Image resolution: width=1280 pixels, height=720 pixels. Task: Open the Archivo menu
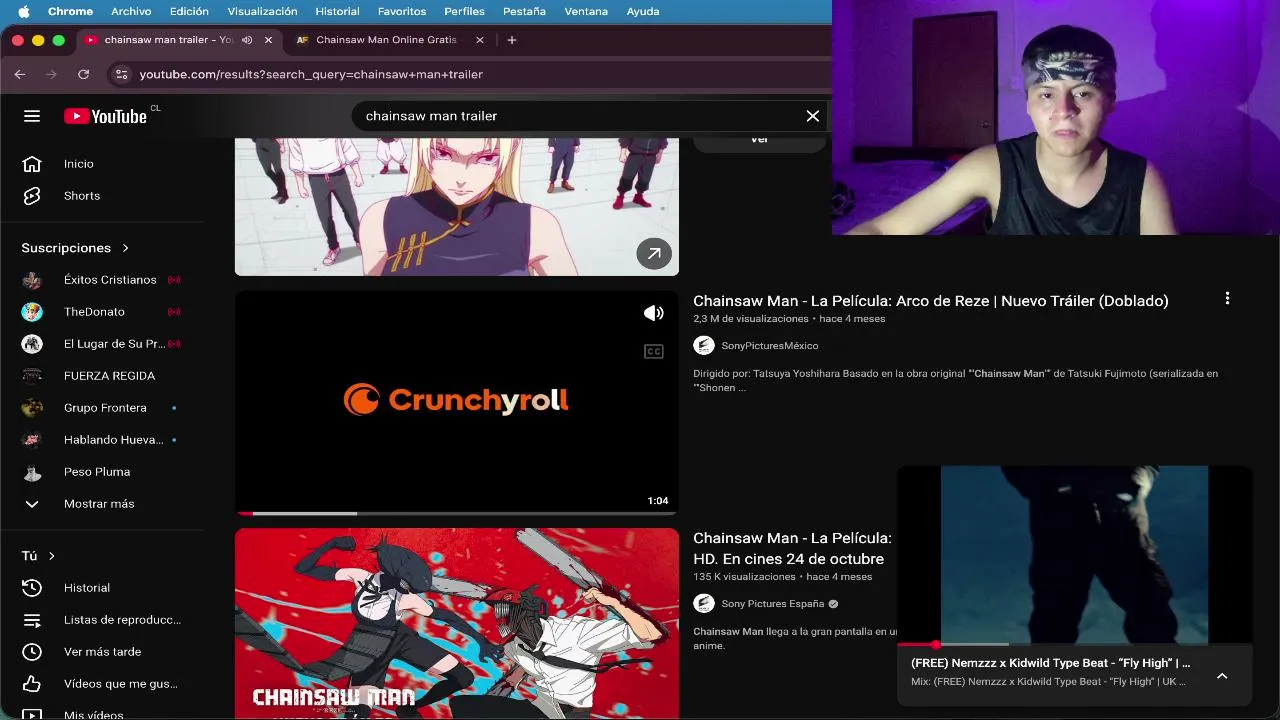tap(131, 11)
